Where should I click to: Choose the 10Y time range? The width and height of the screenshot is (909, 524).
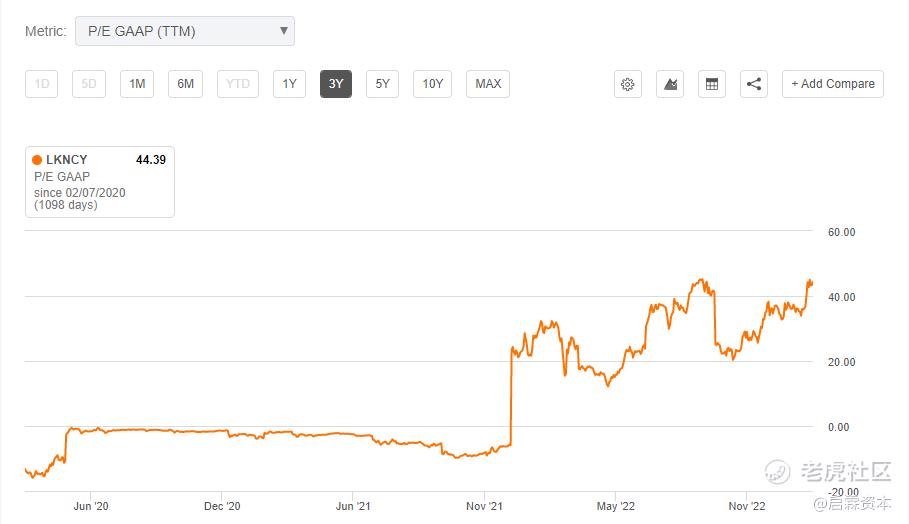point(432,84)
